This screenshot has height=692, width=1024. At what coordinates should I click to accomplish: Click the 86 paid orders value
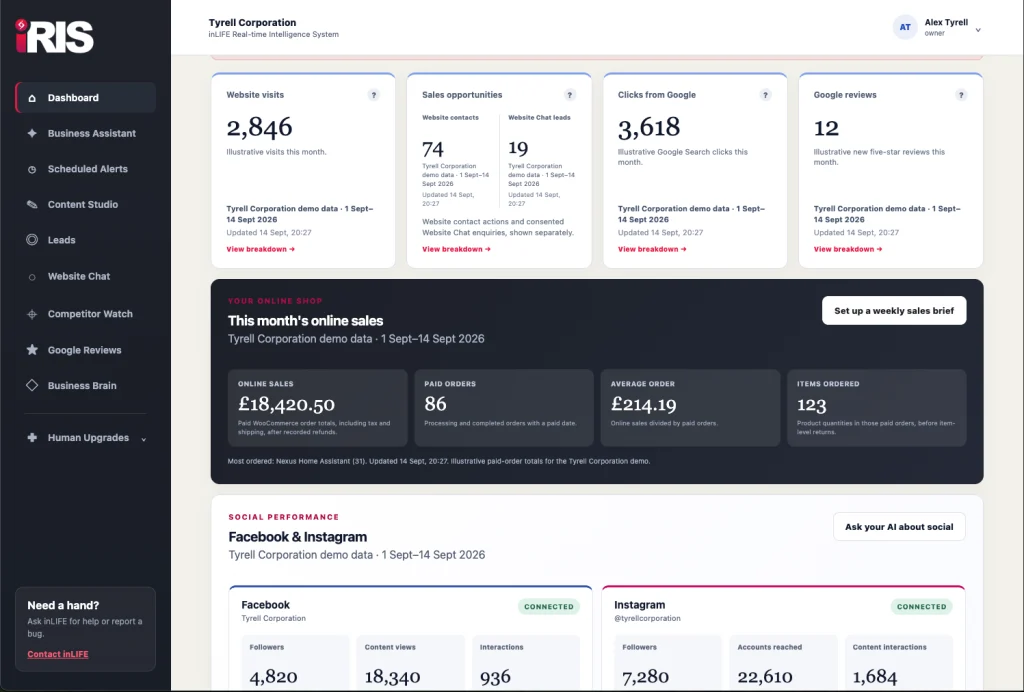pos(436,404)
